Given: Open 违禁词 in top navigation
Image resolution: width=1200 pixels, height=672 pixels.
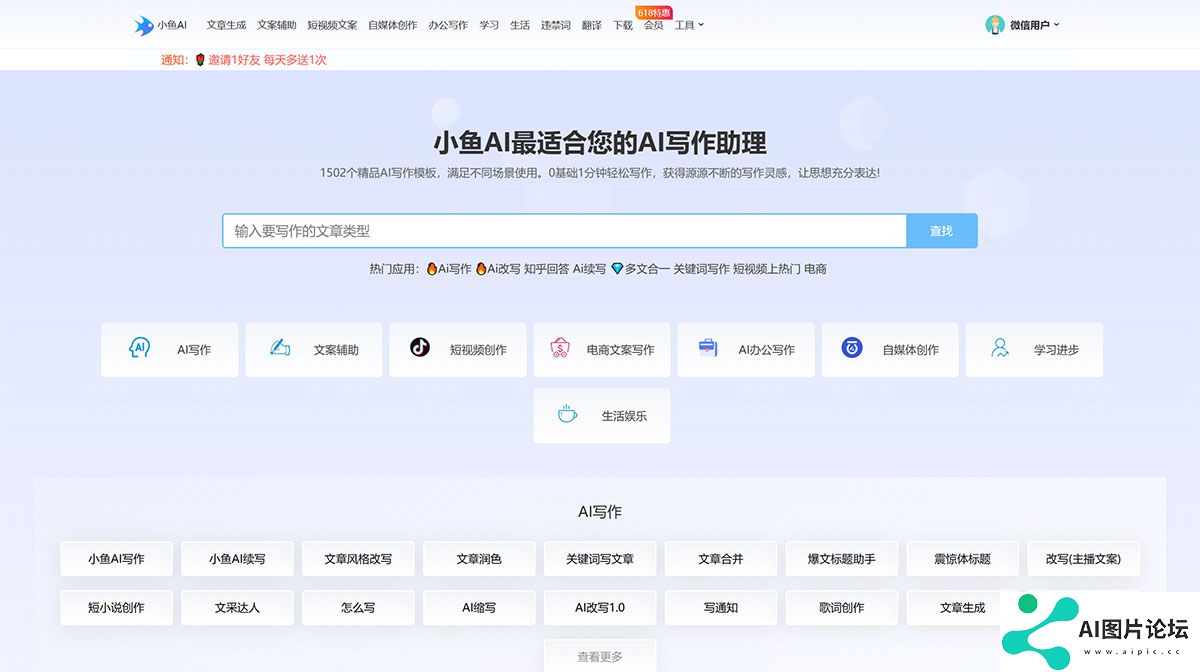Looking at the screenshot, I should (x=556, y=25).
